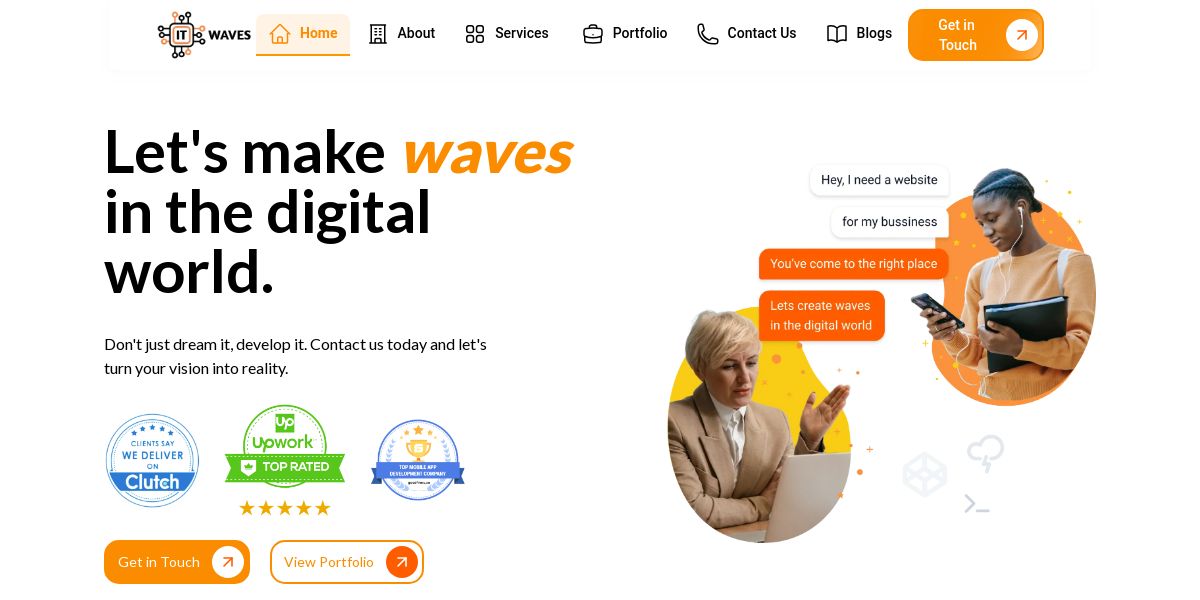Click the arrow icon on View Portfolio button
The width and height of the screenshot is (1200, 600).
(x=402, y=562)
